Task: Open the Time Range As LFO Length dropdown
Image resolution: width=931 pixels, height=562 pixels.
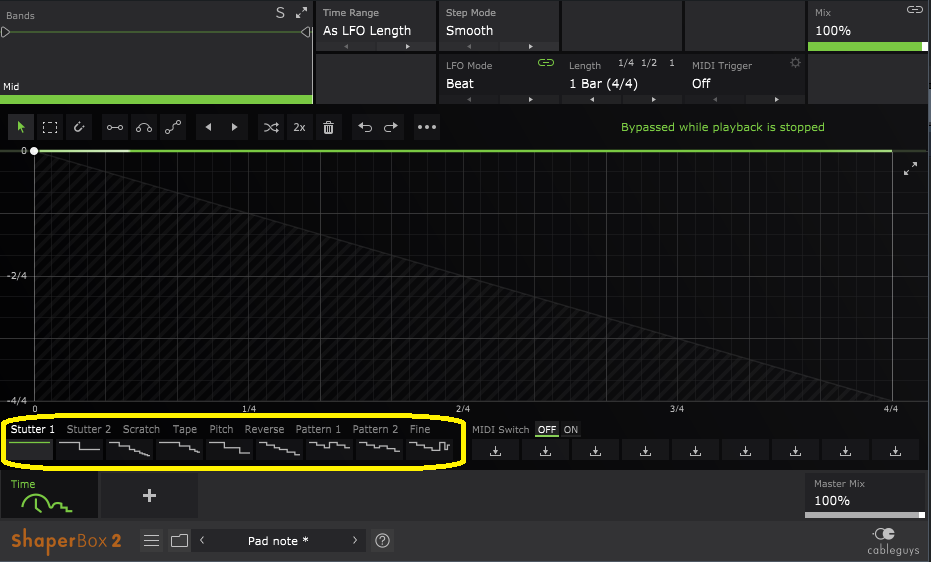Action: tap(367, 31)
